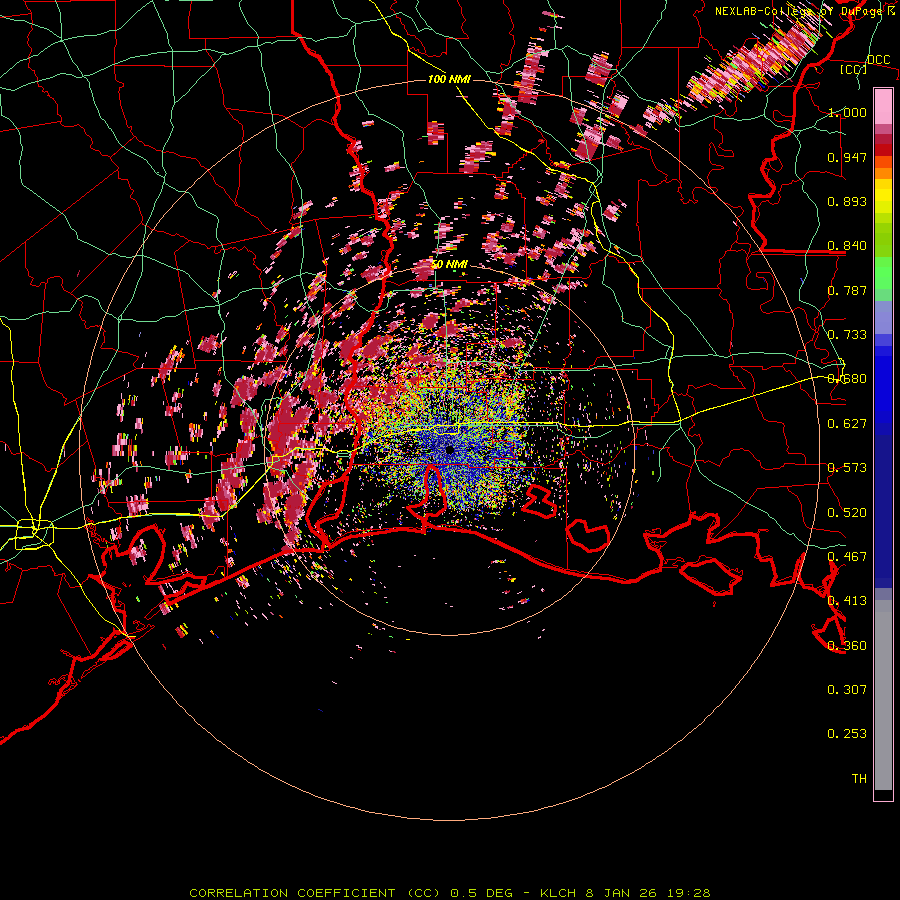Click the [CC] unit label
This screenshot has height=900, width=900.
[854, 69]
